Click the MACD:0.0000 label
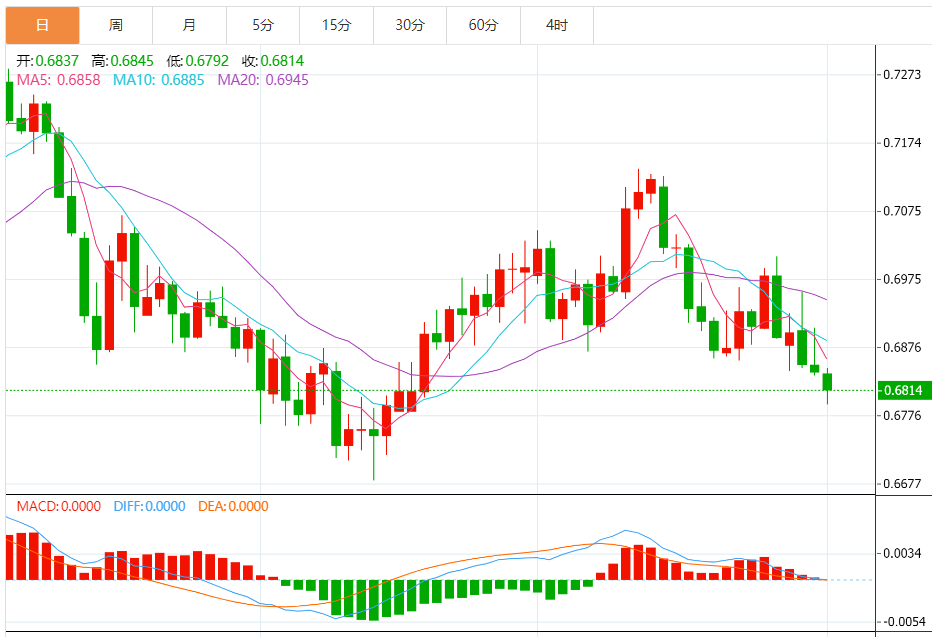This screenshot has height=637, width=932. [58, 506]
